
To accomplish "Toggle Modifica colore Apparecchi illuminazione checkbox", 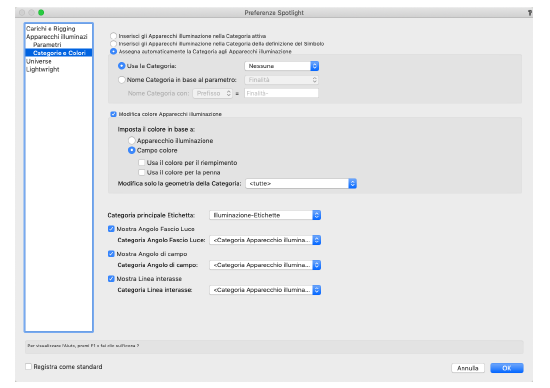I will point(113,114).
